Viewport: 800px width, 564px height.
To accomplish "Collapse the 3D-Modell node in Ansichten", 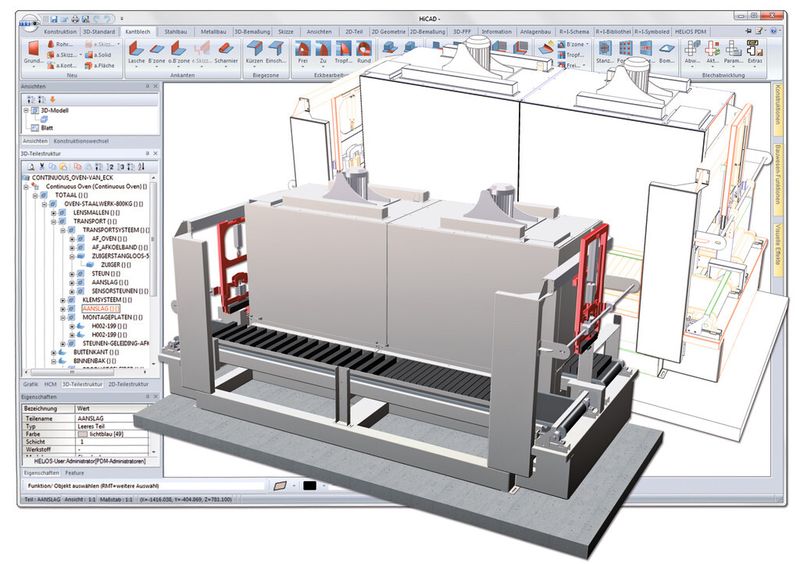I will pos(26,110).
